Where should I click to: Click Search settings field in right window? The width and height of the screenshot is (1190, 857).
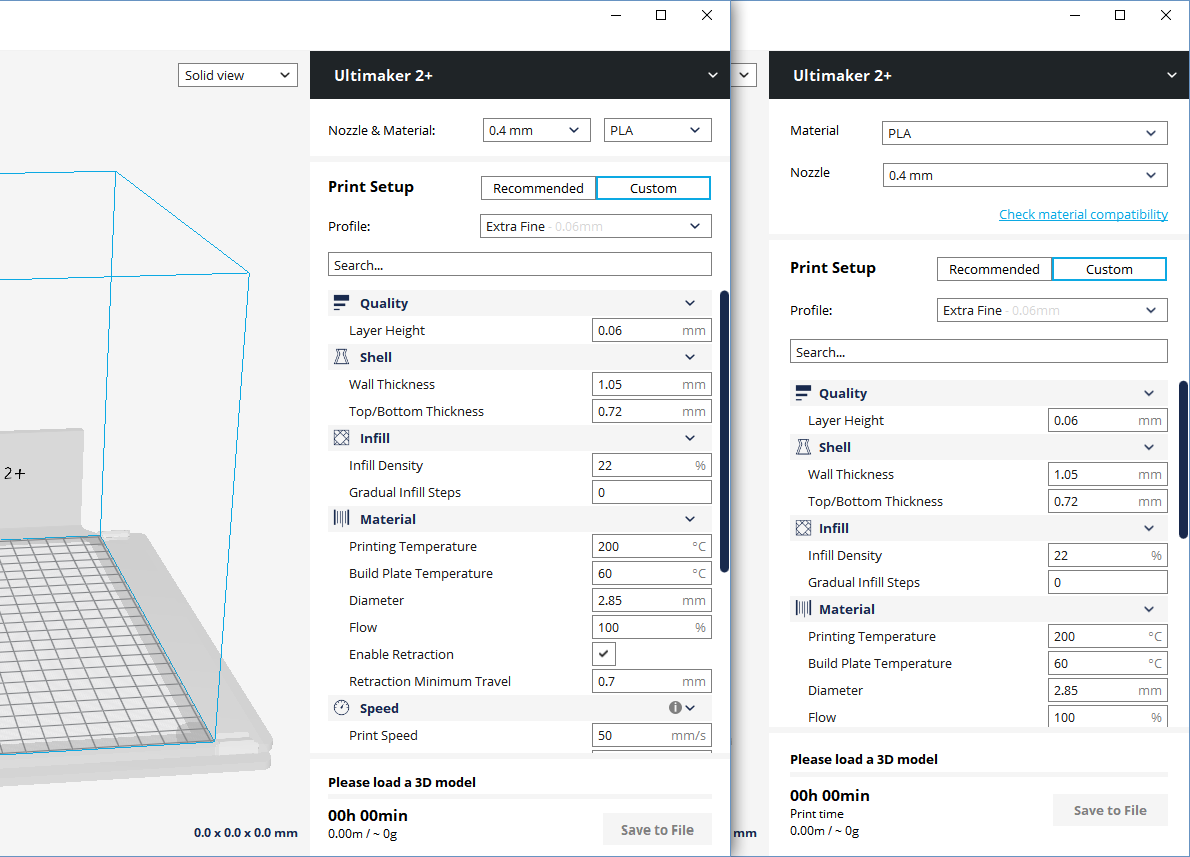click(x=978, y=352)
